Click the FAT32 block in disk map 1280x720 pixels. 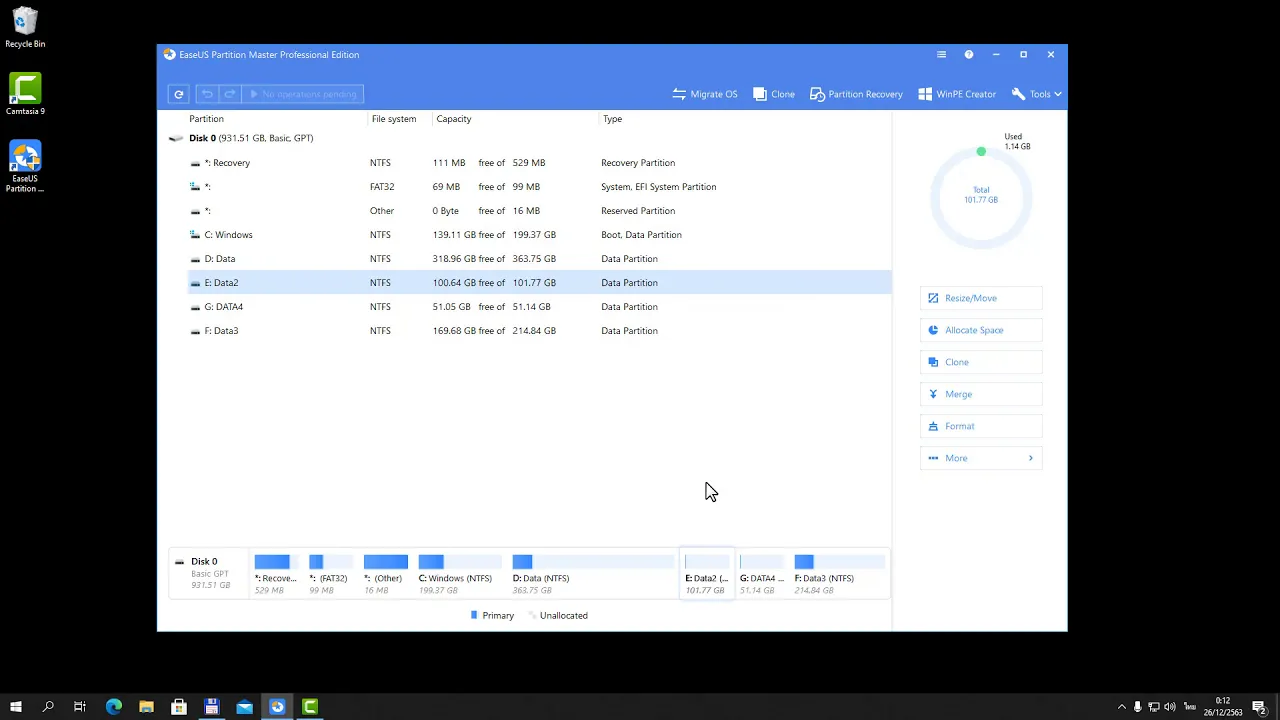[x=330, y=574]
